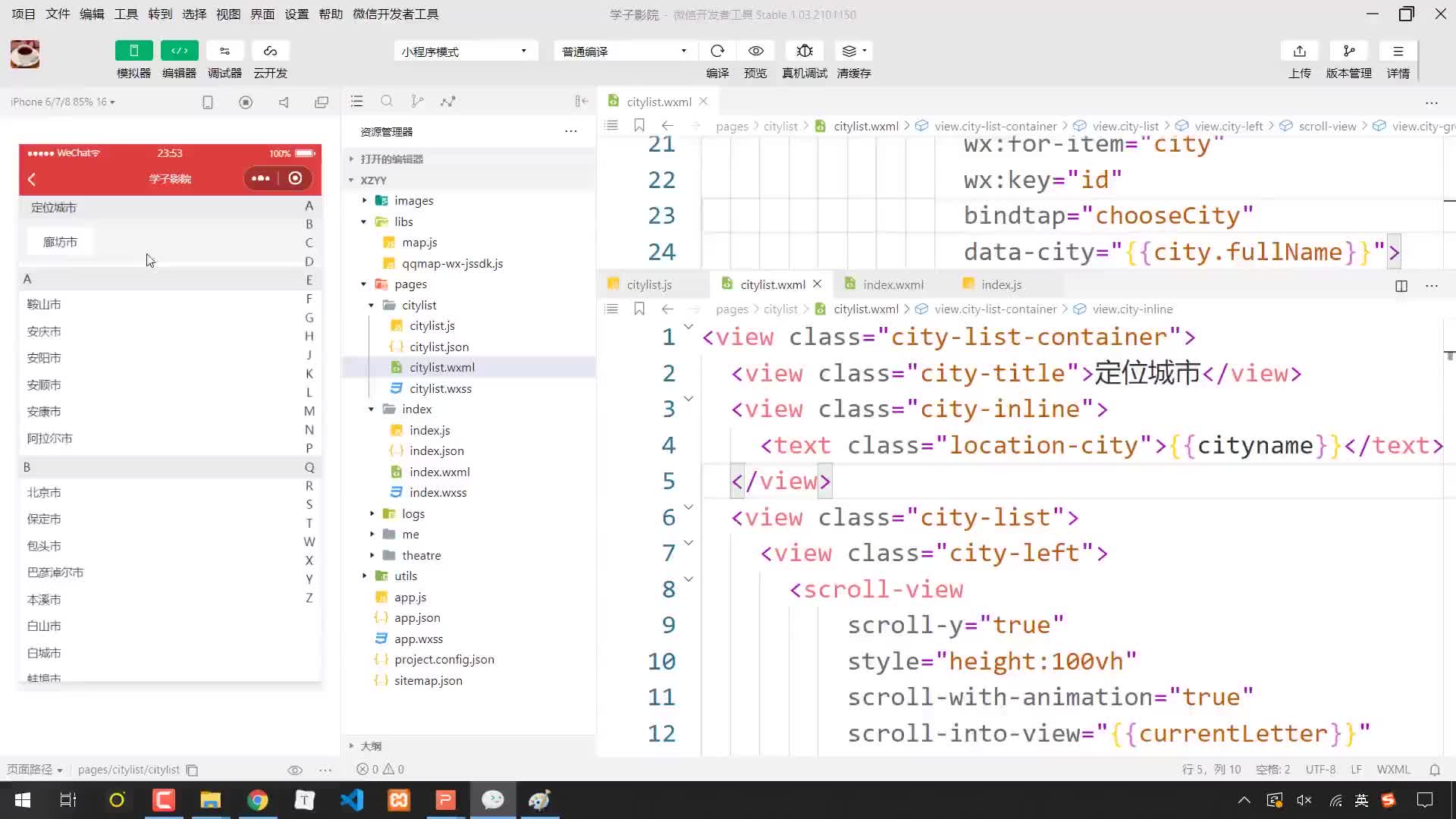Detach the simulator window icon
The height and width of the screenshot is (819, 1456).
[322, 102]
